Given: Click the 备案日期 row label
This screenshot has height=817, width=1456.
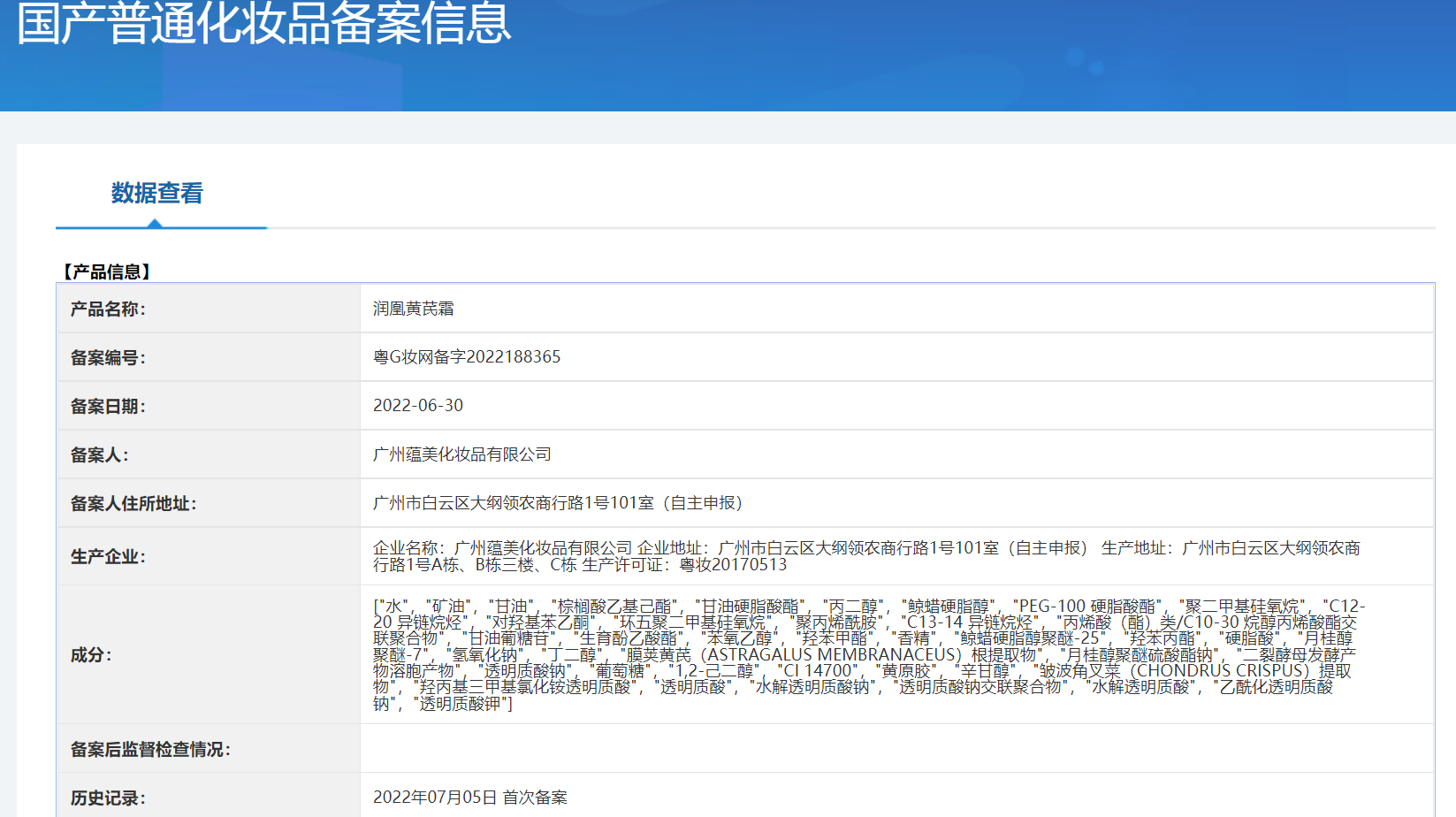Looking at the screenshot, I should click(x=108, y=406).
